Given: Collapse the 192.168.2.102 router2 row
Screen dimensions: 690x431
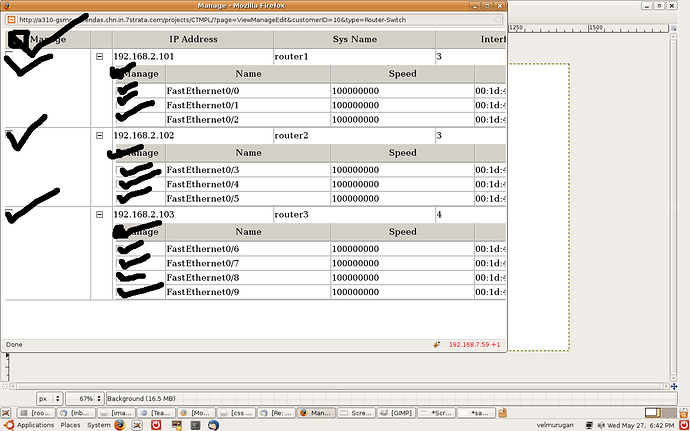Looking at the screenshot, I should click(99, 136).
